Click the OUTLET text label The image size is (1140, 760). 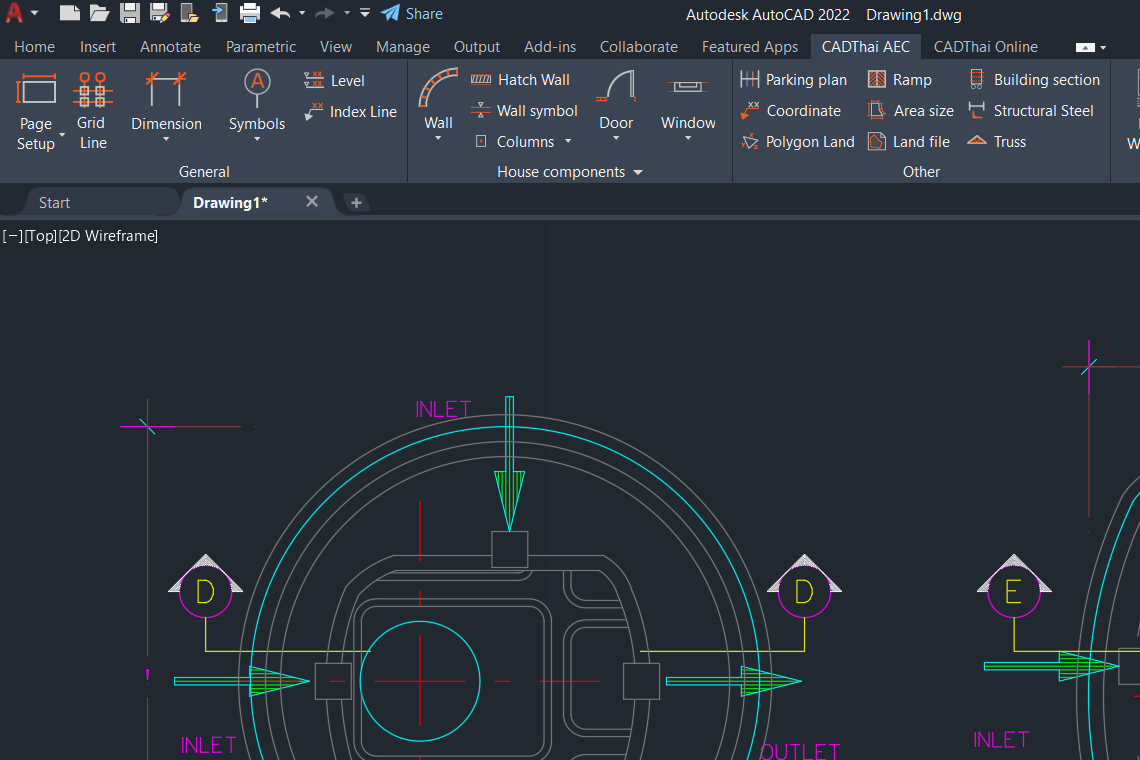point(800,751)
